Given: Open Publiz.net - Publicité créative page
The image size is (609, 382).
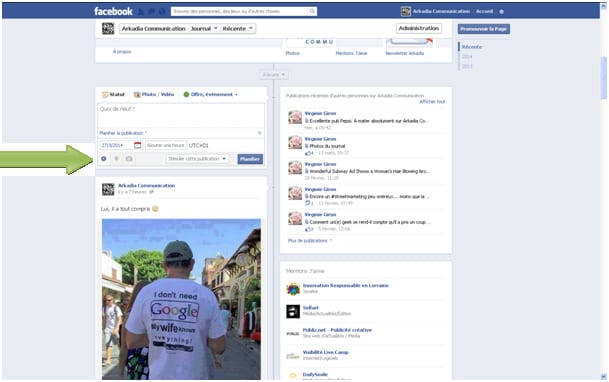Looking at the screenshot, I should tap(337, 330).
